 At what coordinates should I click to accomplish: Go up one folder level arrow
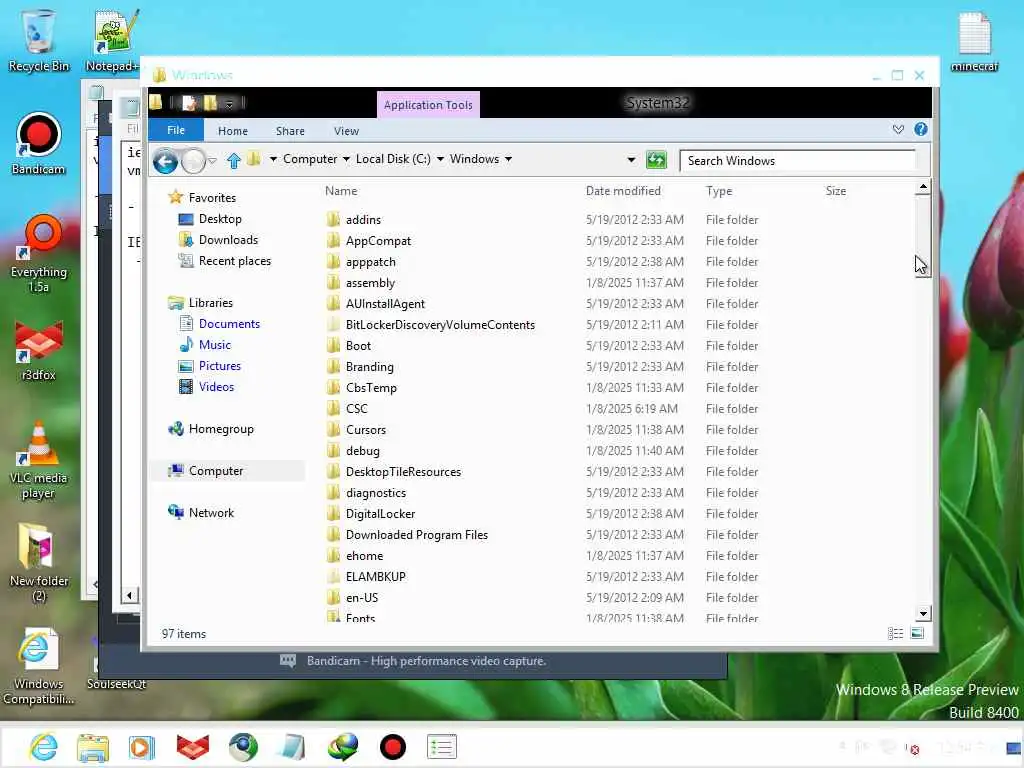[x=234, y=160]
